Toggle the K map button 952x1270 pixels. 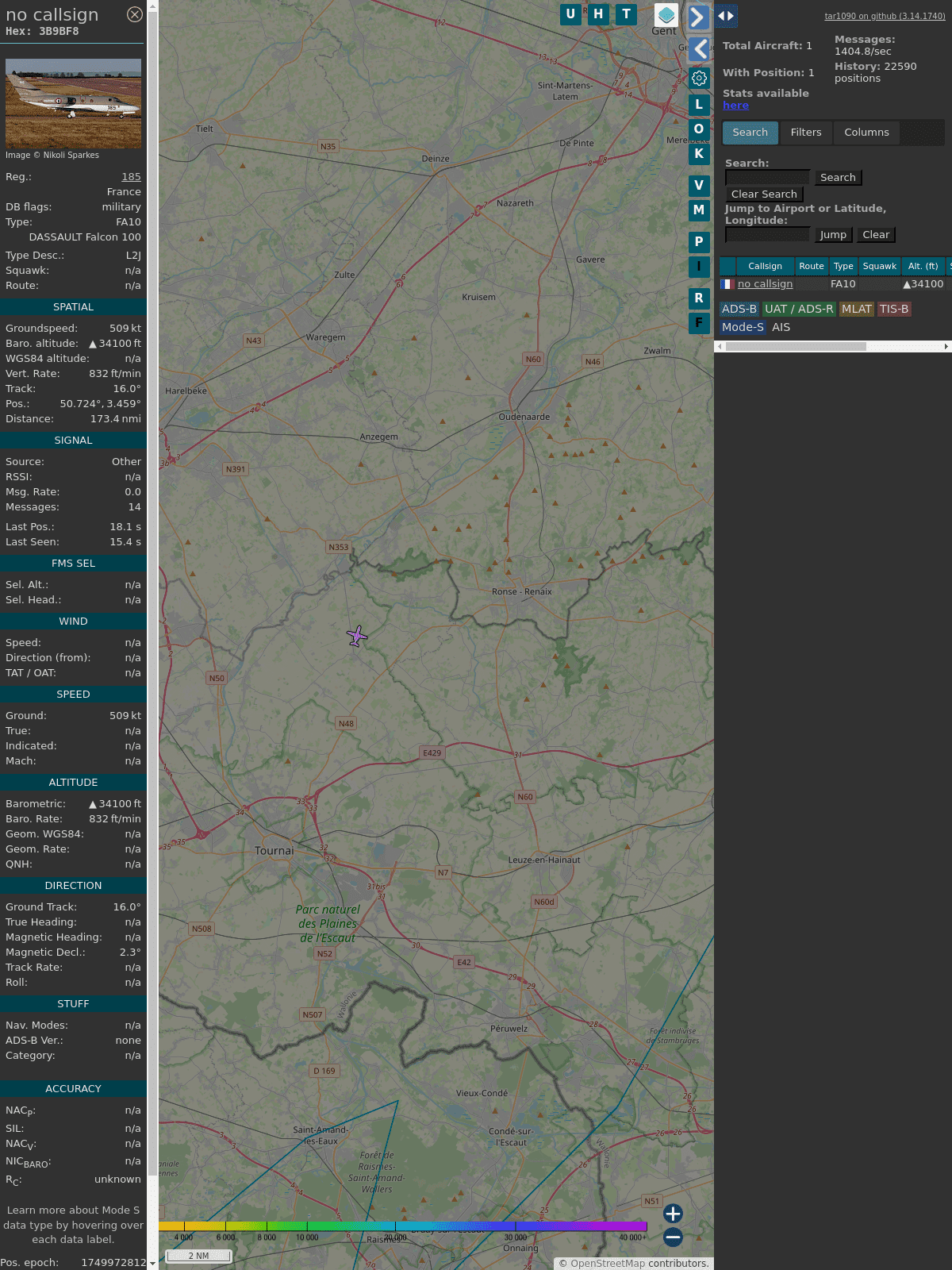coord(699,154)
